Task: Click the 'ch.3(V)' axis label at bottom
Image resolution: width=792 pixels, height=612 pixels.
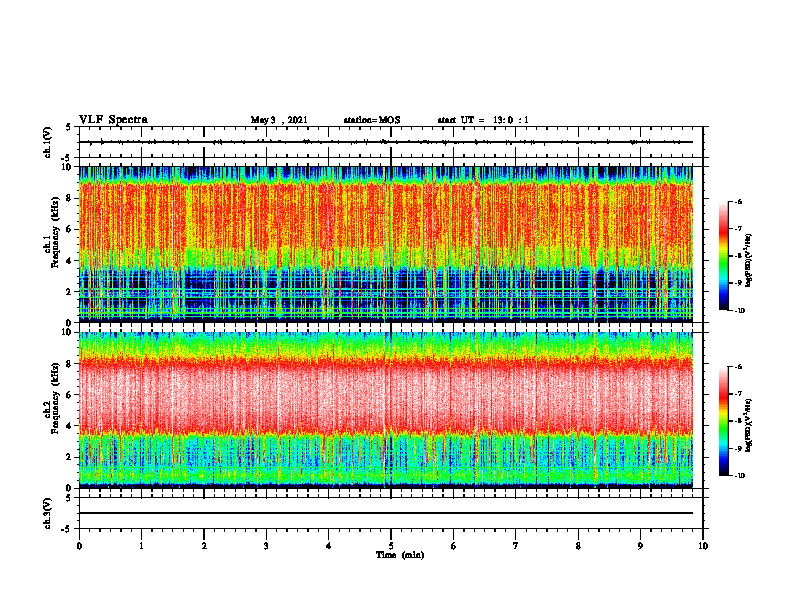Action: [x=48, y=513]
